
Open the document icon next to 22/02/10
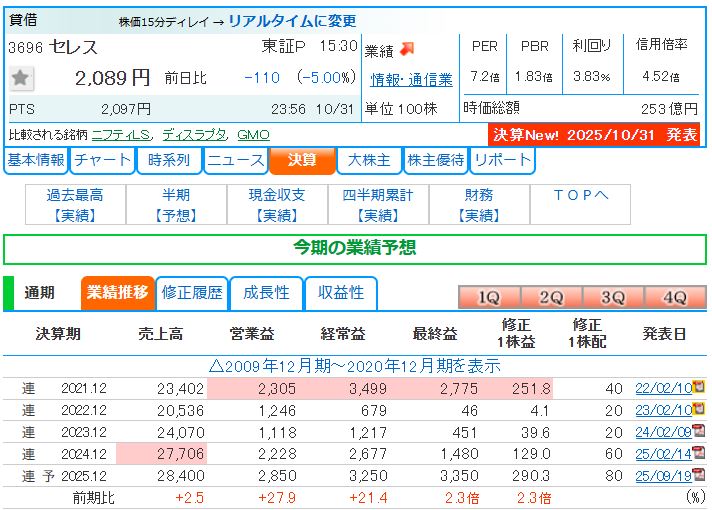(x=699, y=388)
